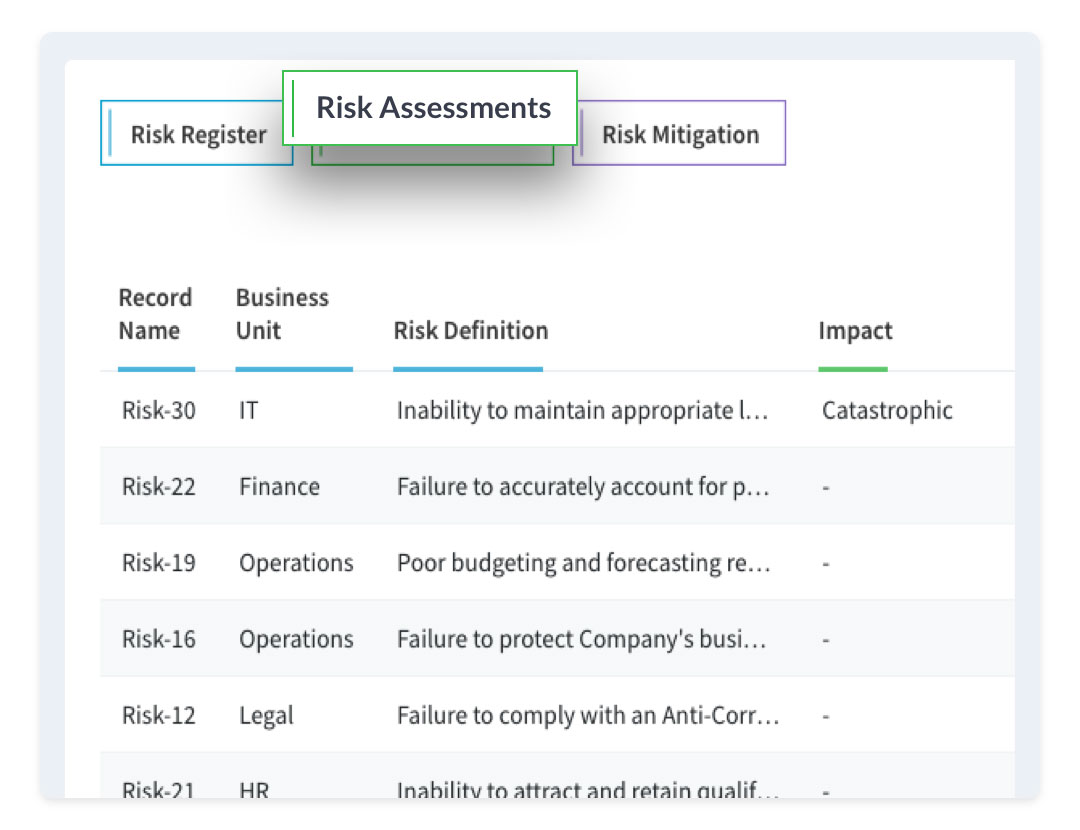Click Finance business unit cell
This screenshot has height=830, width=1080.
pos(279,487)
